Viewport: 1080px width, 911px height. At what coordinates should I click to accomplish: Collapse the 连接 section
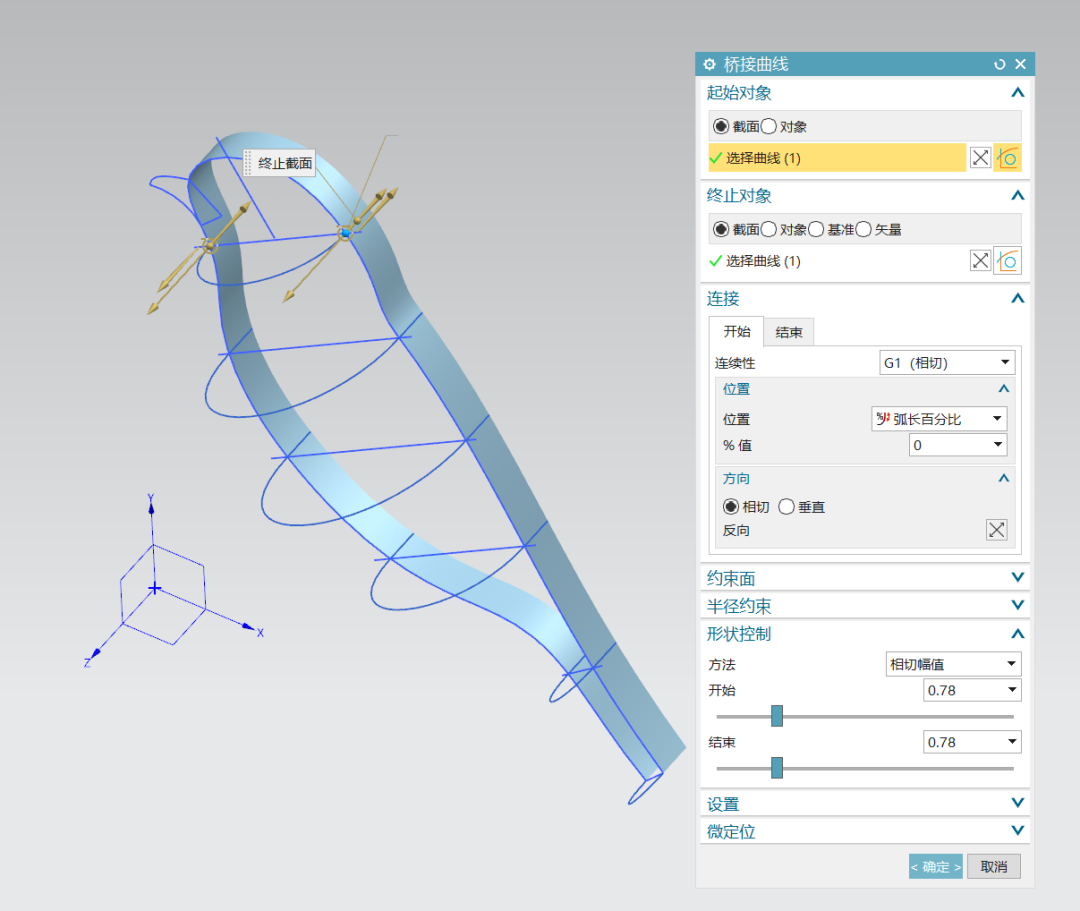pyautogui.click(x=1017, y=299)
